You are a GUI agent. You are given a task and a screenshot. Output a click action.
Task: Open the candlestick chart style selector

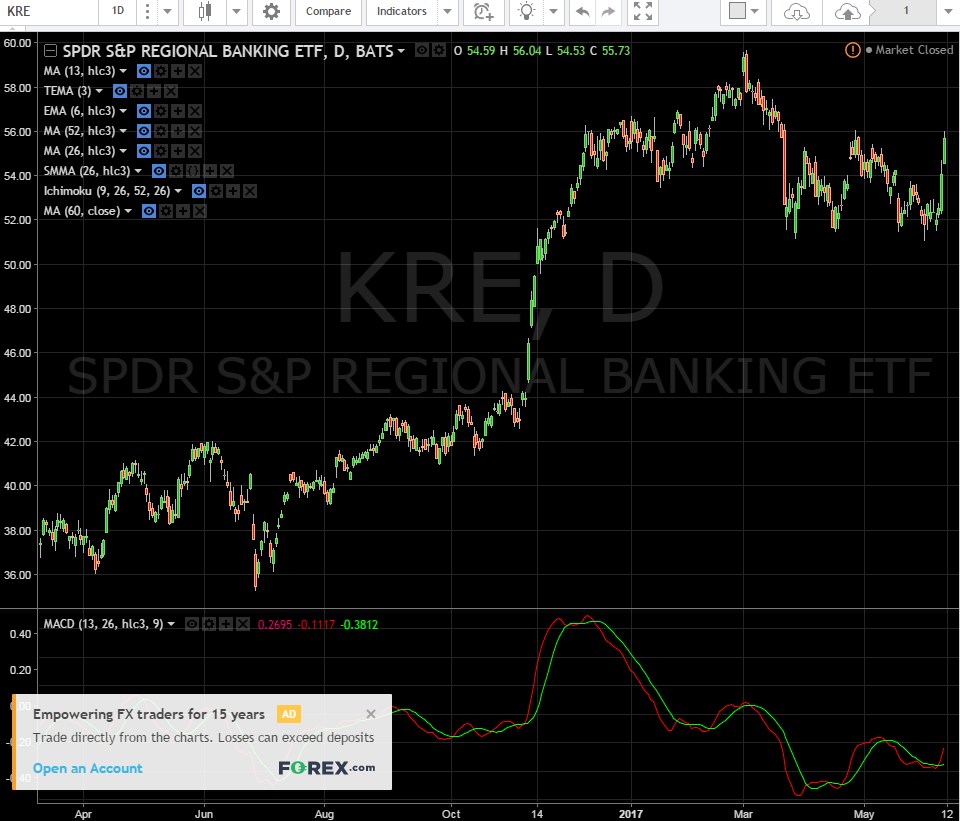pyautogui.click(x=206, y=11)
